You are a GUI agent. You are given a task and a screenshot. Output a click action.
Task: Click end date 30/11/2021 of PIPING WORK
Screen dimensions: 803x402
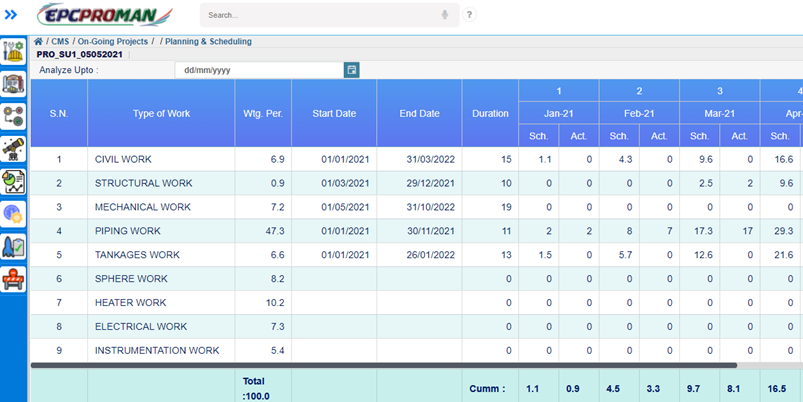(431, 231)
